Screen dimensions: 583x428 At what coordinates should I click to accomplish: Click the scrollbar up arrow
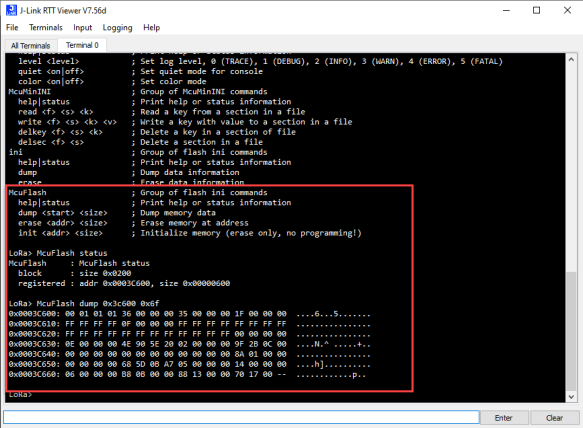click(571, 59)
